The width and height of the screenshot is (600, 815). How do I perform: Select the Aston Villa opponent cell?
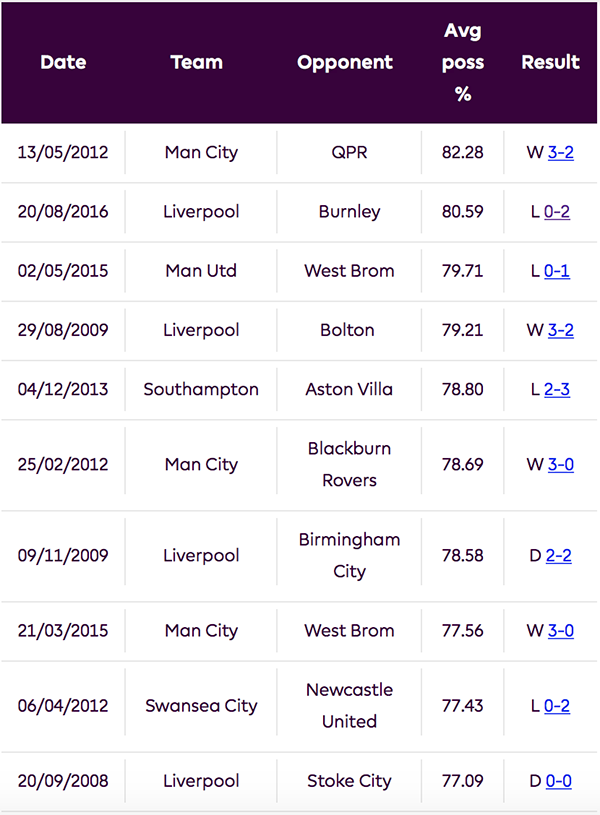[x=349, y=389]
